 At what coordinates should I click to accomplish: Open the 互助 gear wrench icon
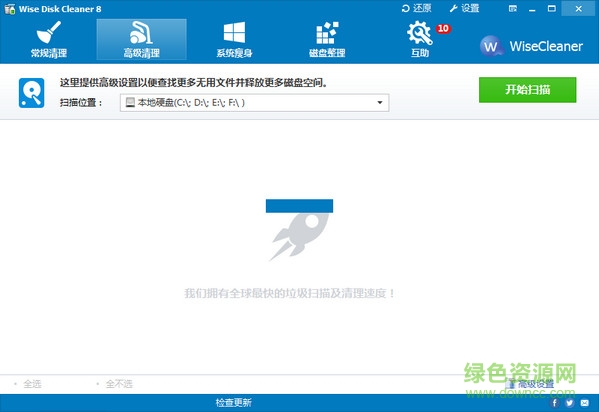(x=420, y=39)
